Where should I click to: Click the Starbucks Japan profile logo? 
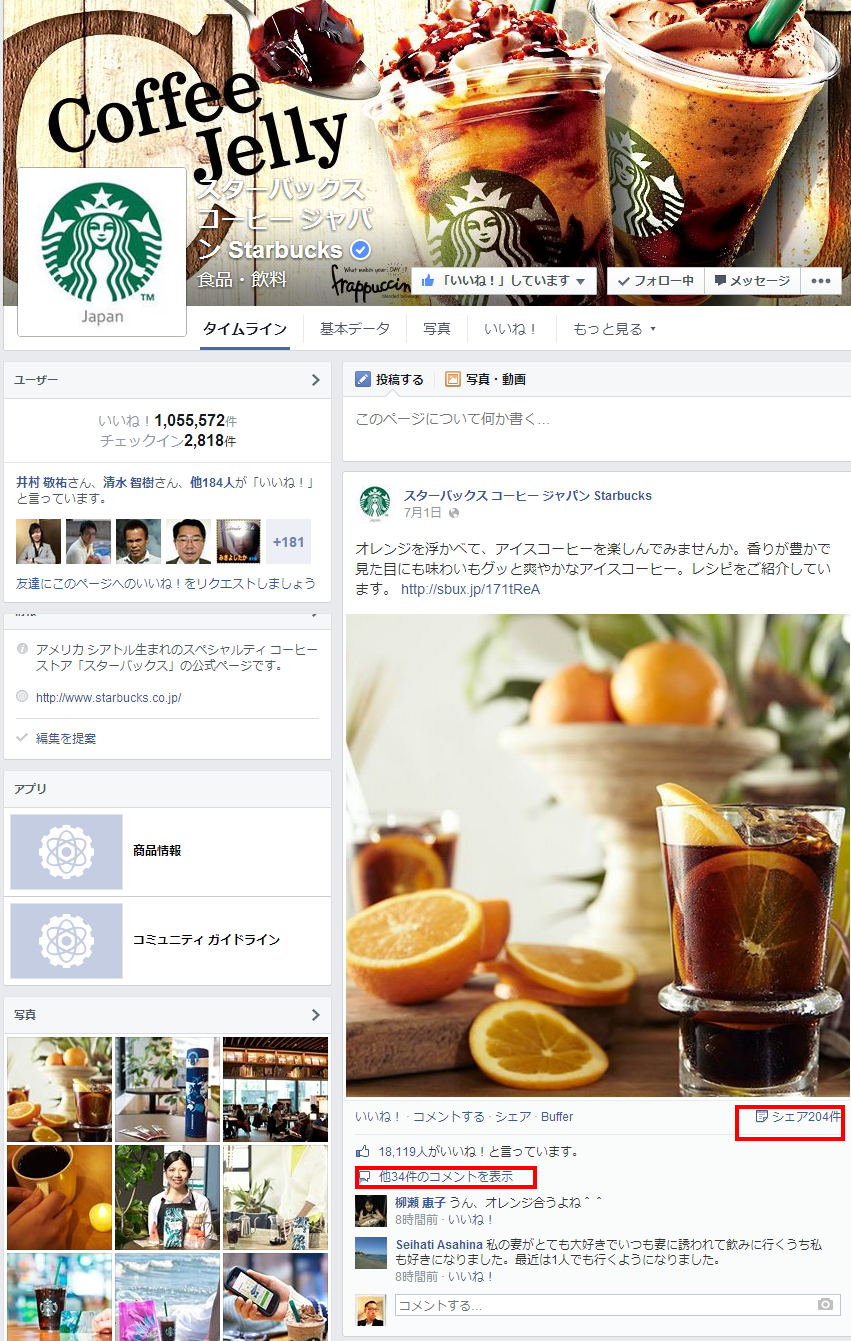pos(102,252)
